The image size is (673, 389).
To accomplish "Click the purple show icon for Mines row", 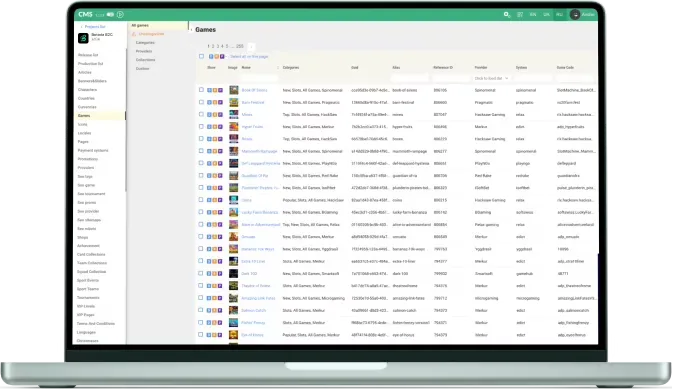I will (220, 115).
